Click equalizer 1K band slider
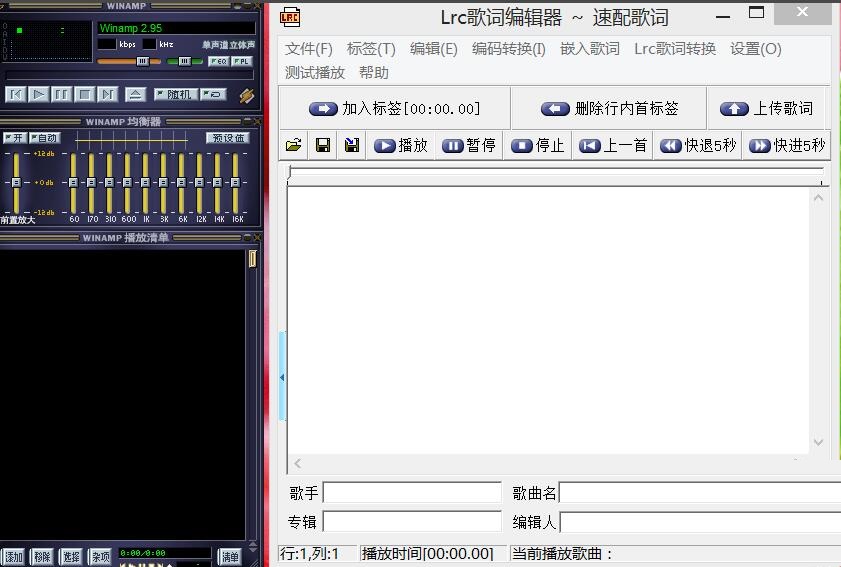 [145, 182]
